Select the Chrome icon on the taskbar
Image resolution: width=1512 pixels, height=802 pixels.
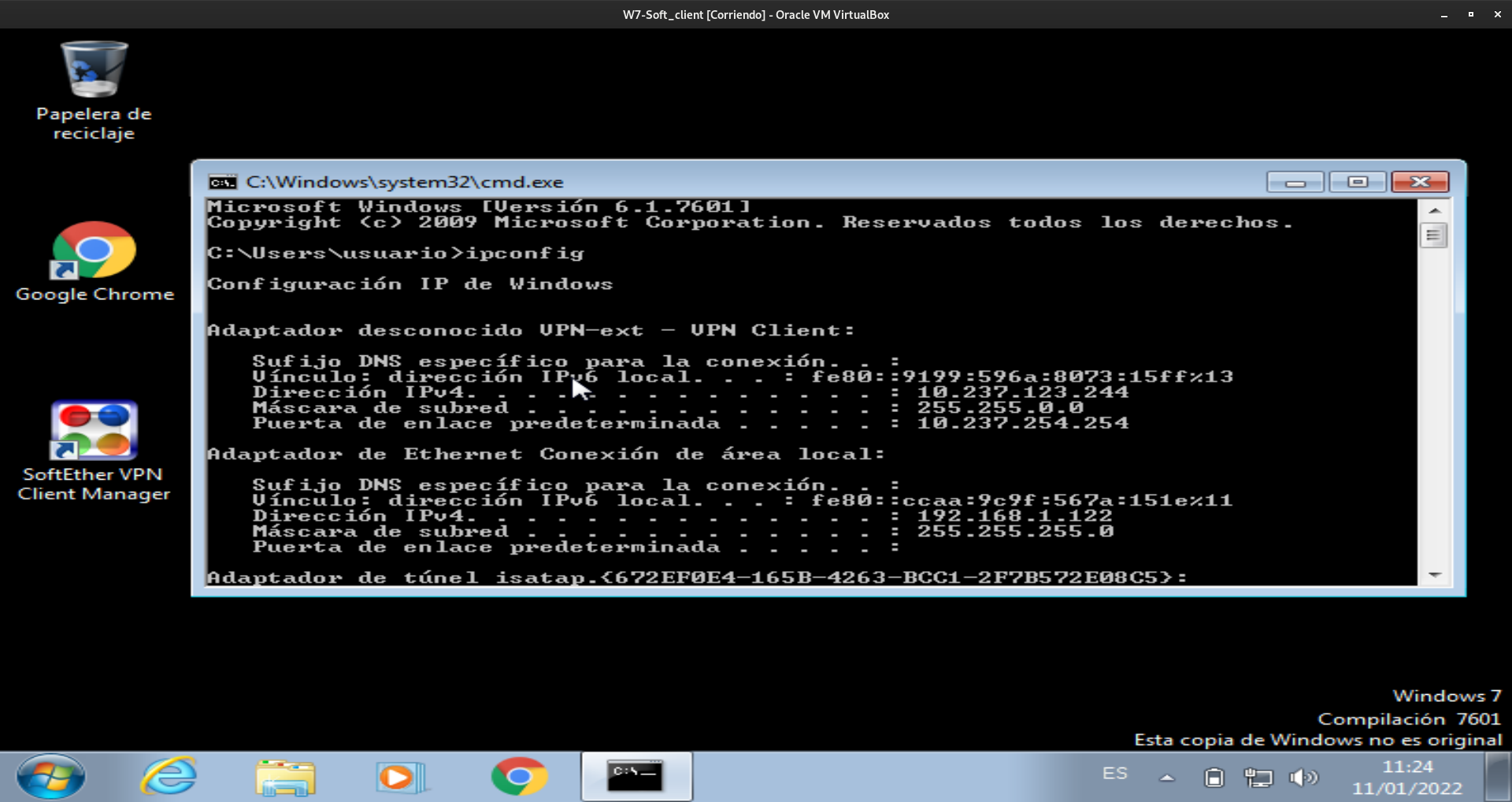pos(518,777)
